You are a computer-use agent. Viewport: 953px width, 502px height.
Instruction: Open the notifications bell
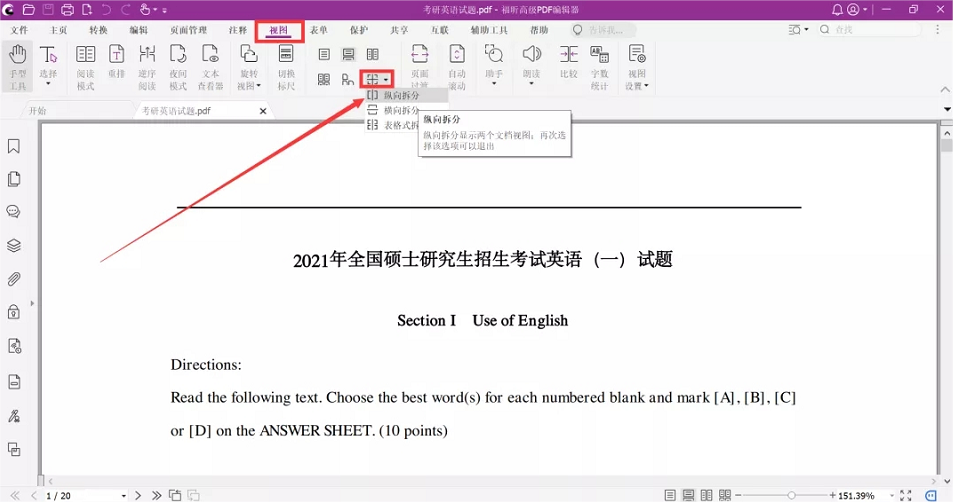[x=837, y=10]
